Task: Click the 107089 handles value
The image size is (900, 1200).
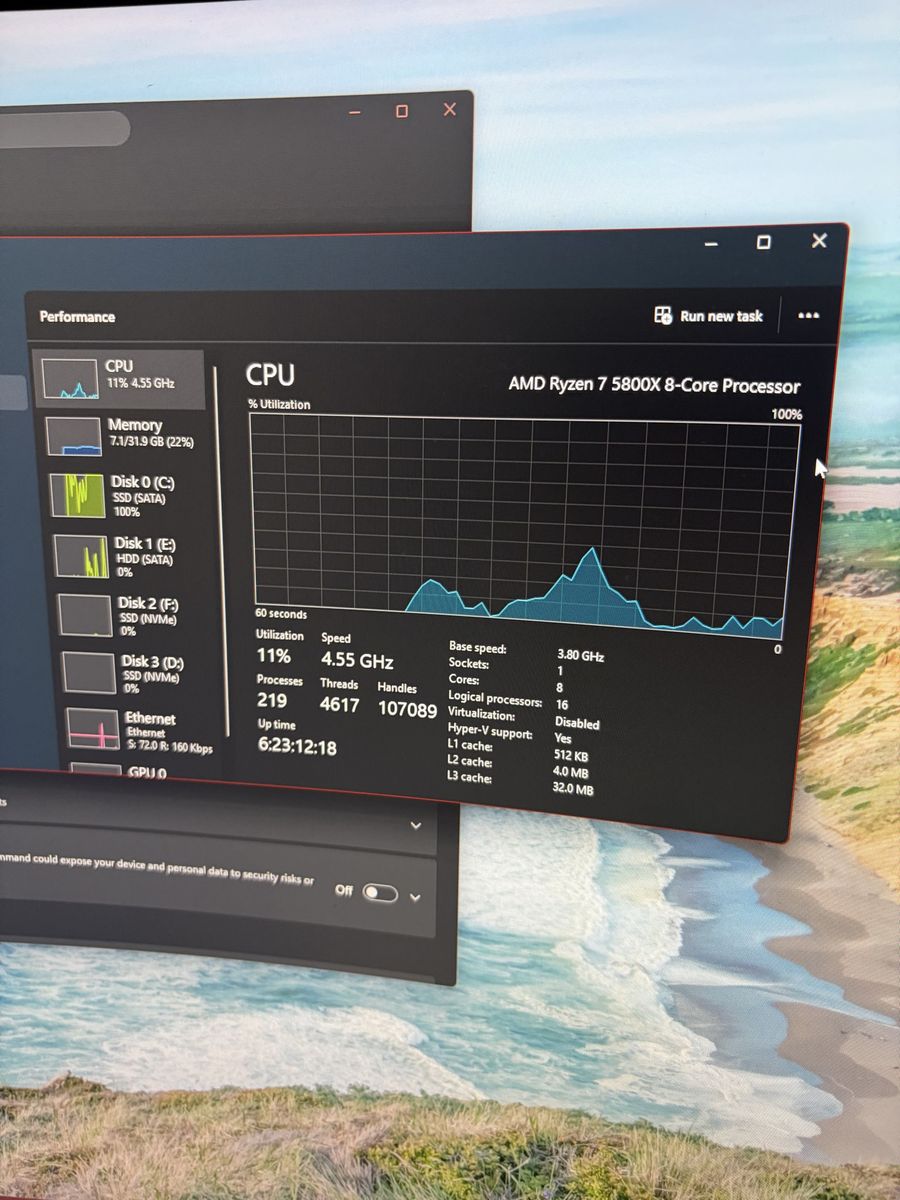Action: point(407,709)
